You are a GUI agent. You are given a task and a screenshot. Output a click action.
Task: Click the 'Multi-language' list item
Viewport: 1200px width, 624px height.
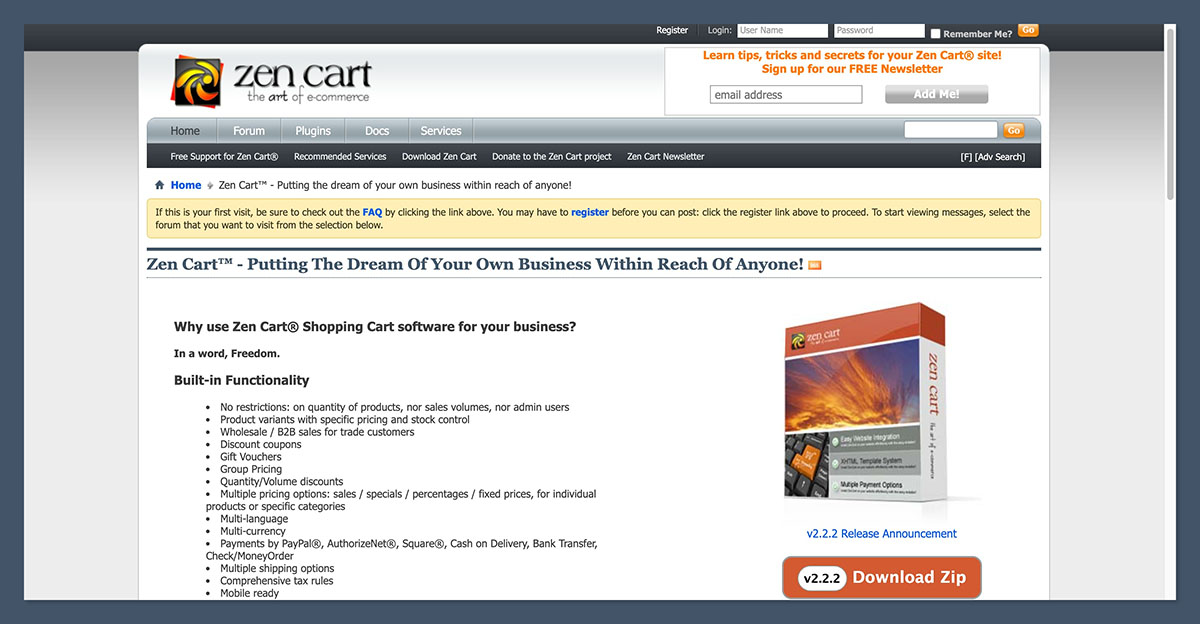254,519
